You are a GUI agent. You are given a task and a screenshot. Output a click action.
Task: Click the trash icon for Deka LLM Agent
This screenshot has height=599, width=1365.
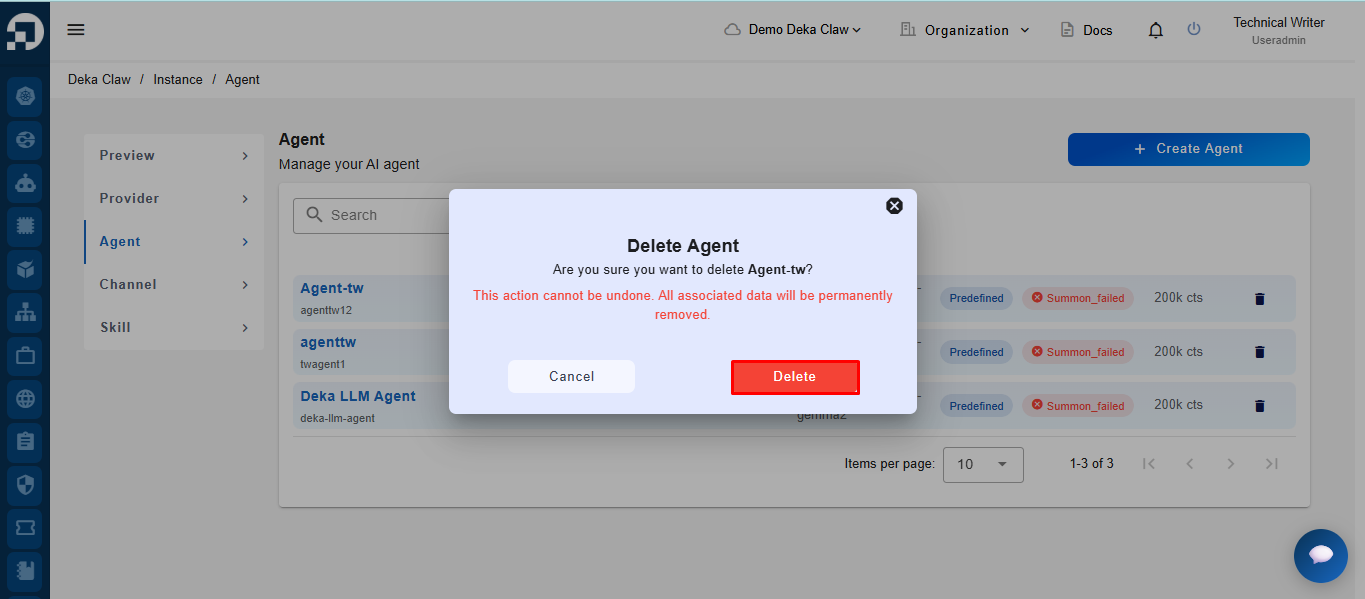[x=1259, y=405]
